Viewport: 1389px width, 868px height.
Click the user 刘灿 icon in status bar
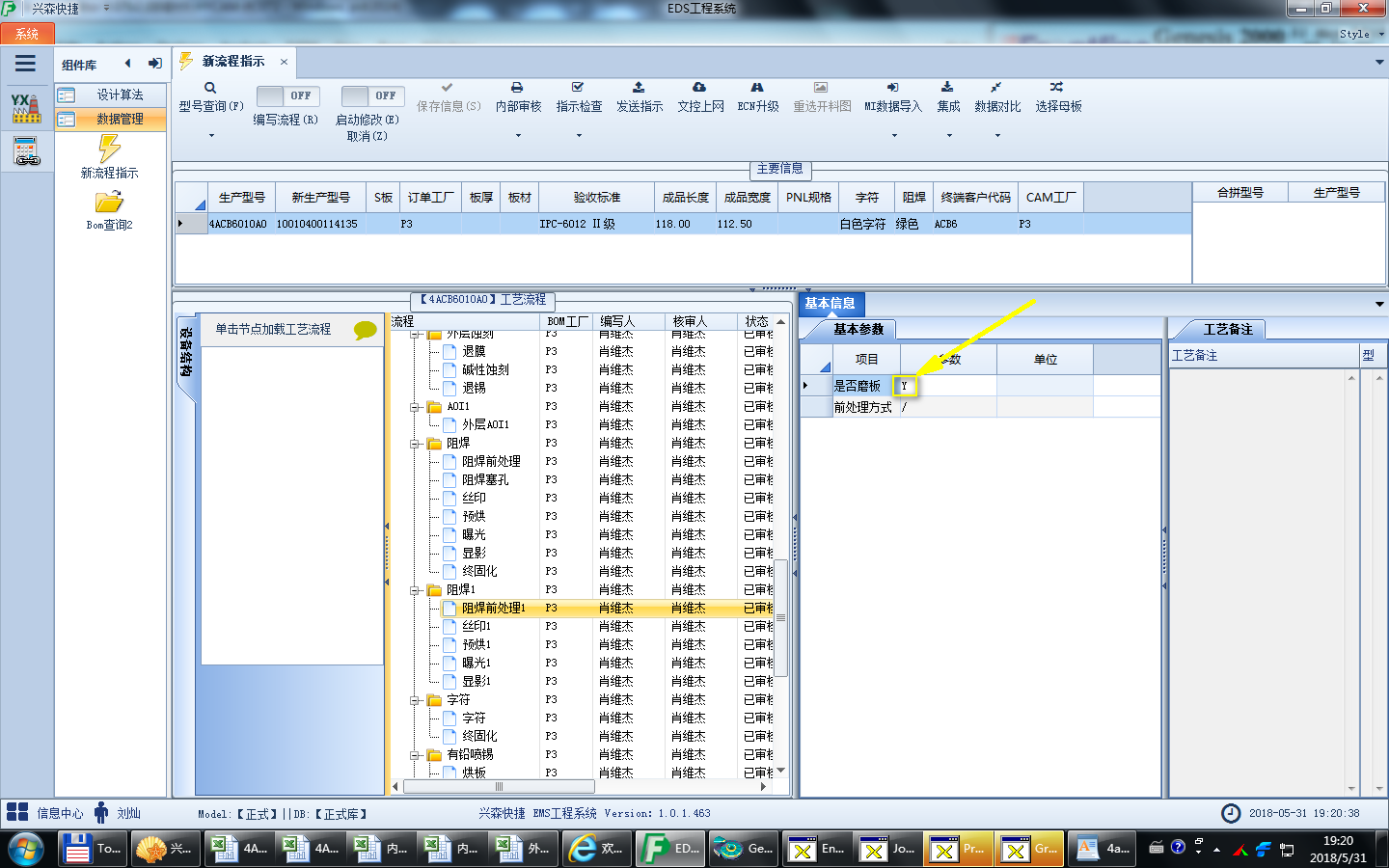click(101, 812)
